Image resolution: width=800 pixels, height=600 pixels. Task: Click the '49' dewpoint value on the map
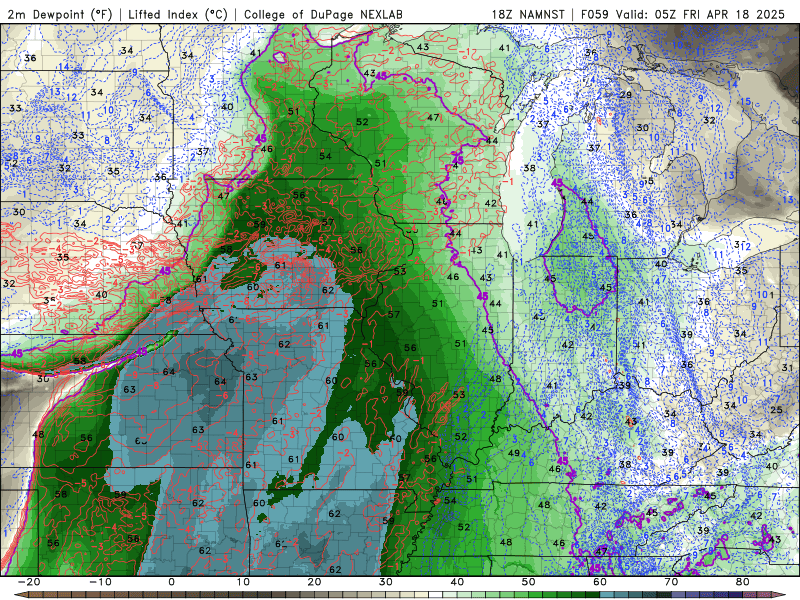coord(514,453)
